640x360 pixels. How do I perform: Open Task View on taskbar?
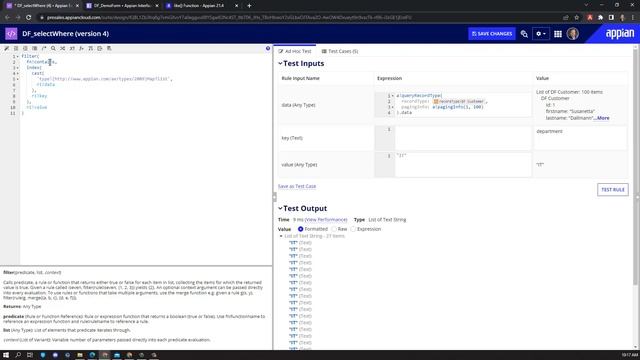[x=30, y=355]
